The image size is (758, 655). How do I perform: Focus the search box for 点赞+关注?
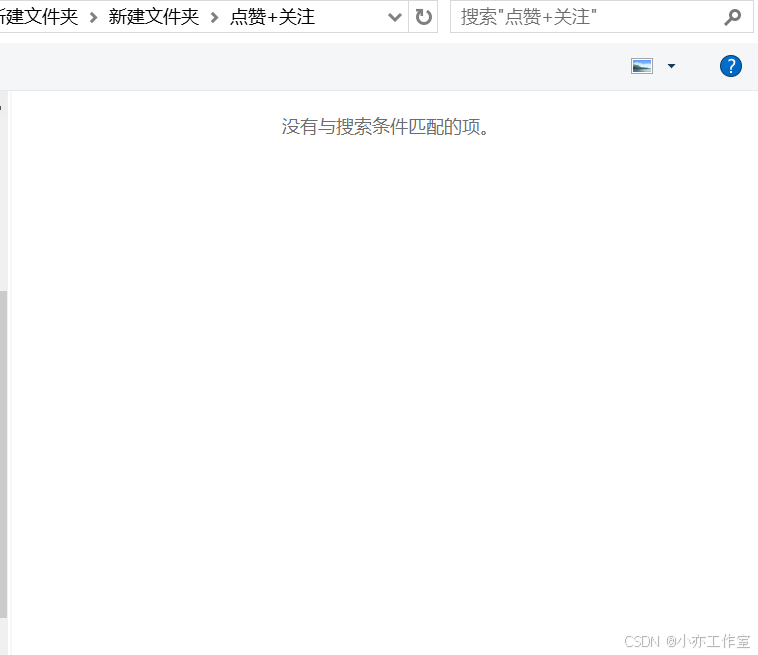pyautogui.click(x=602, y=17)
